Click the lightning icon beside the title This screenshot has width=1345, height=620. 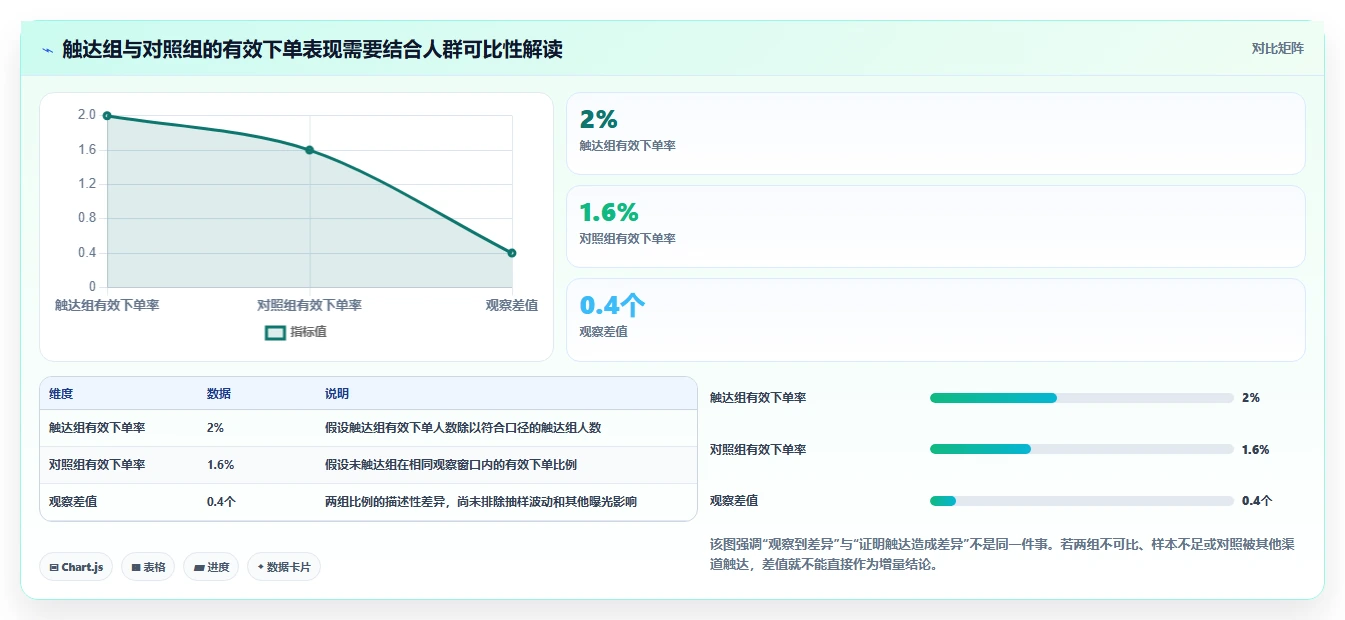pos(48,50)
